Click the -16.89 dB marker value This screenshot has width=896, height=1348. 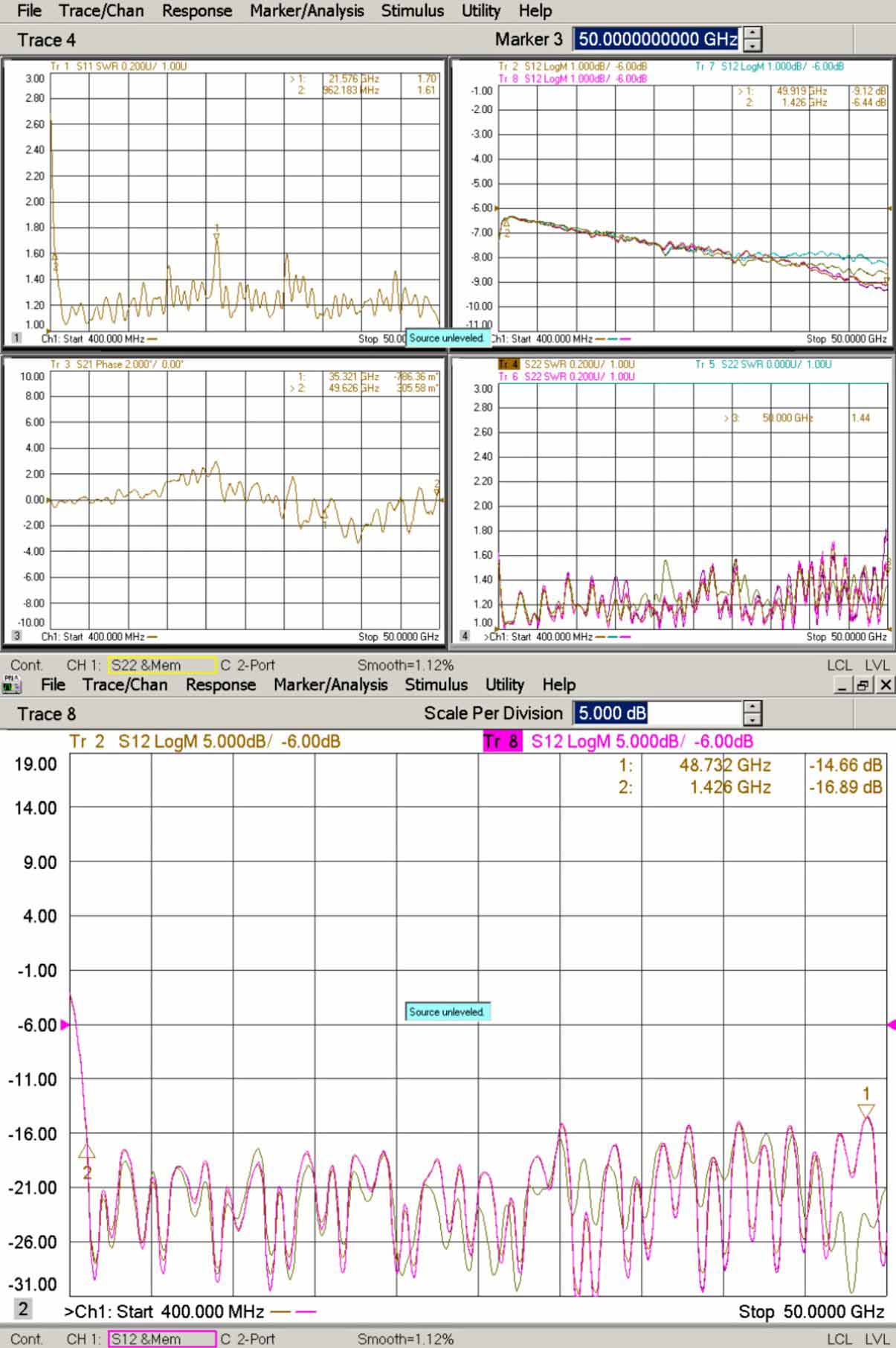(x=845, y=787)
